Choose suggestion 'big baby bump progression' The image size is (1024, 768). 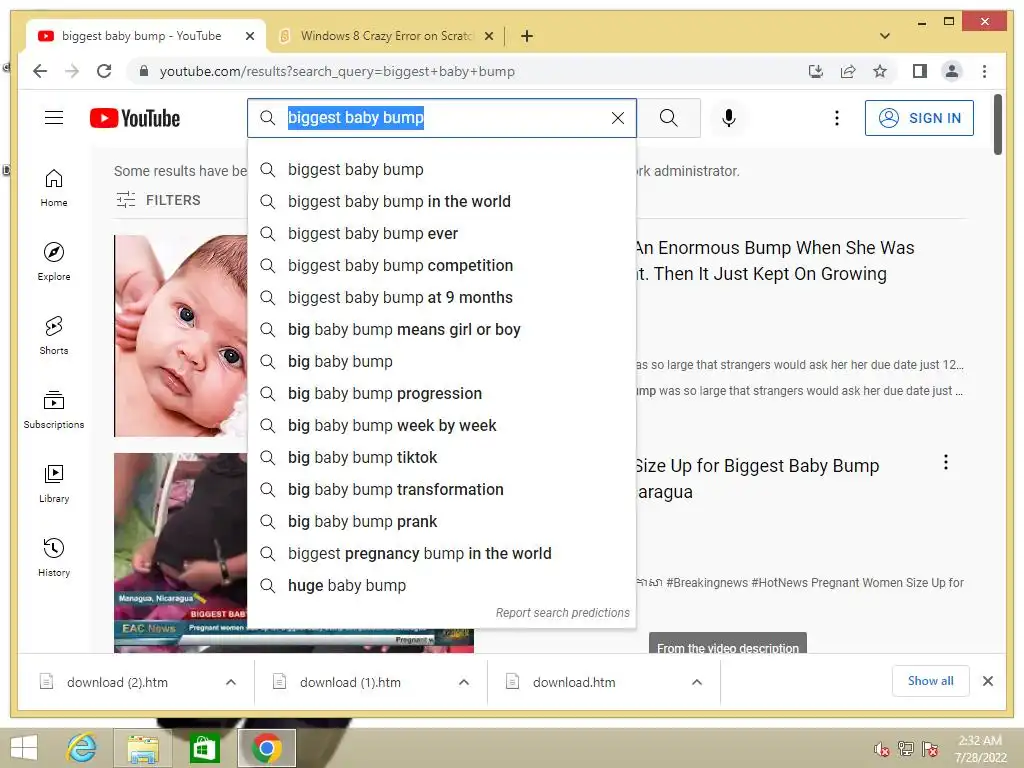click(x=441, y=393)
